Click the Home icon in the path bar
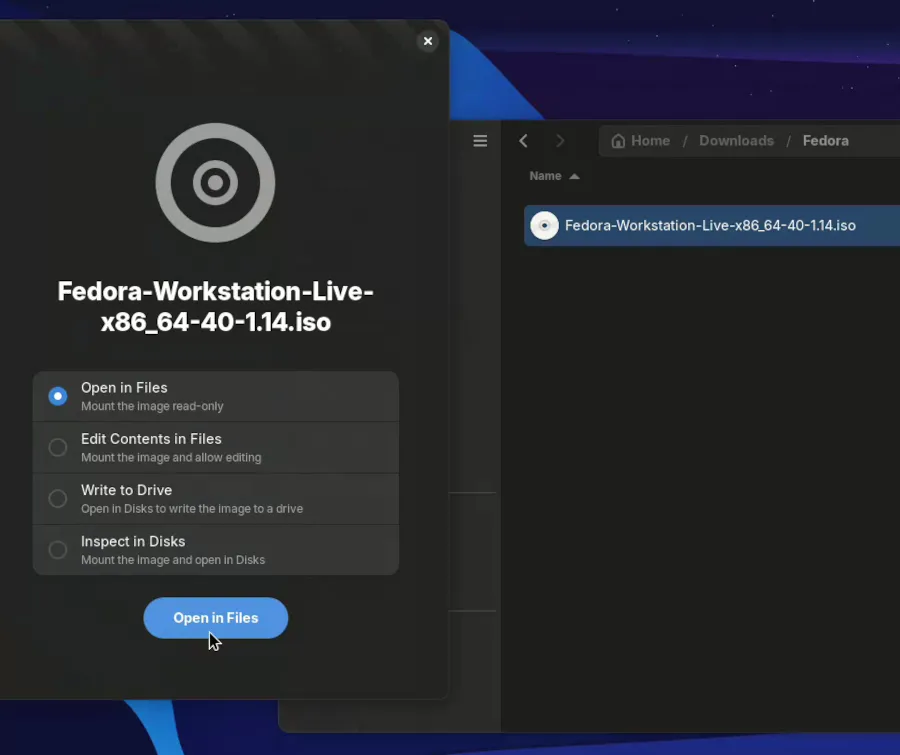 pos(618,141)
